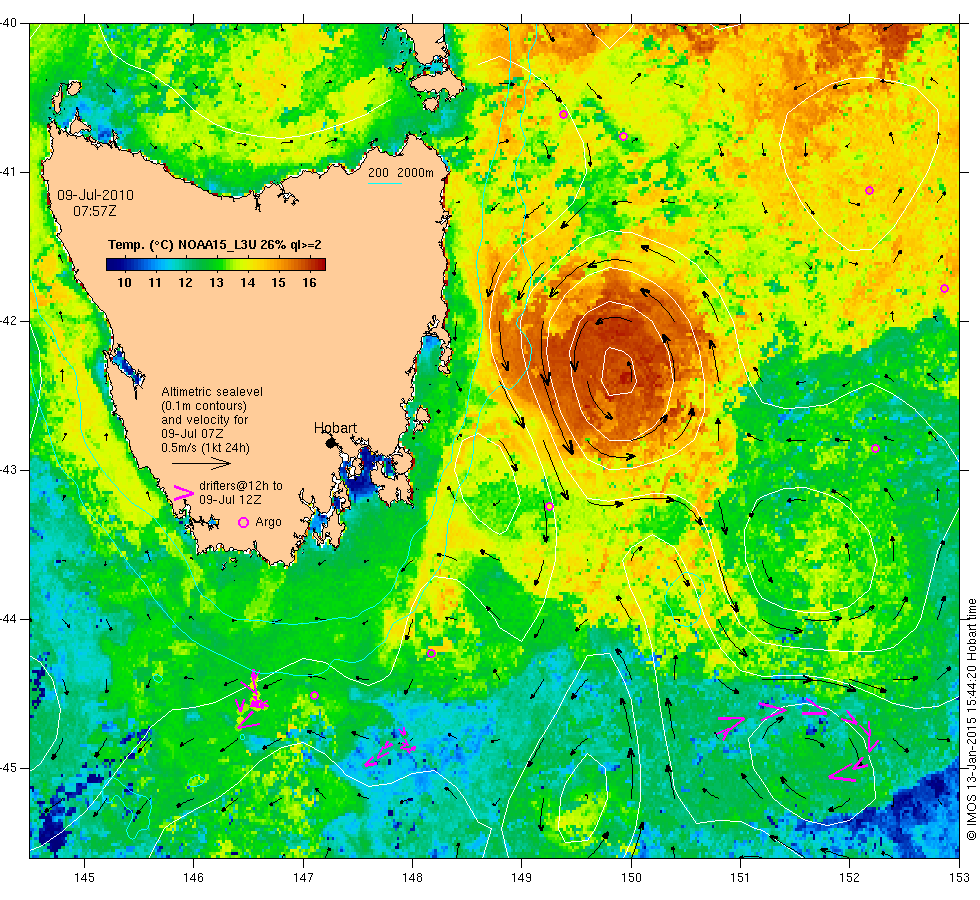Click the Argo float marker near 149.3E, 43.25S
This screenshot has width=980, height=900.
point(549,507)
